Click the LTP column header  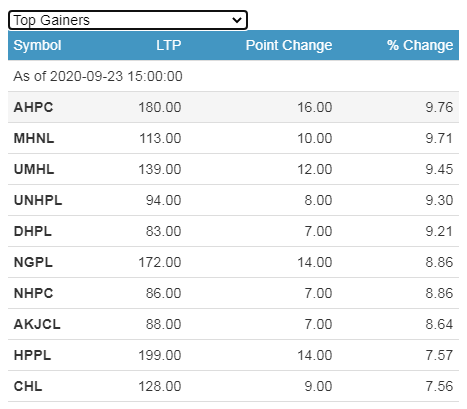169,45
